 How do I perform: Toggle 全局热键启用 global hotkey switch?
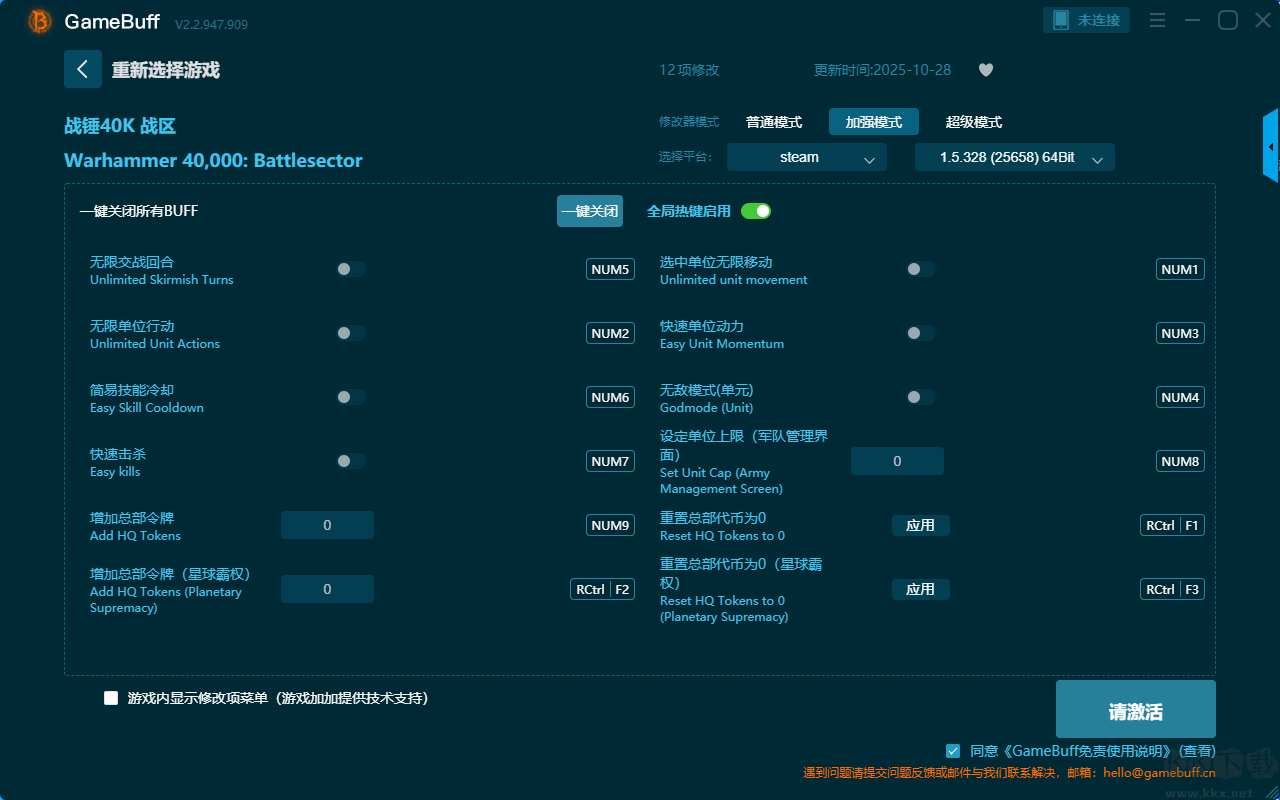tap(756, 211)
